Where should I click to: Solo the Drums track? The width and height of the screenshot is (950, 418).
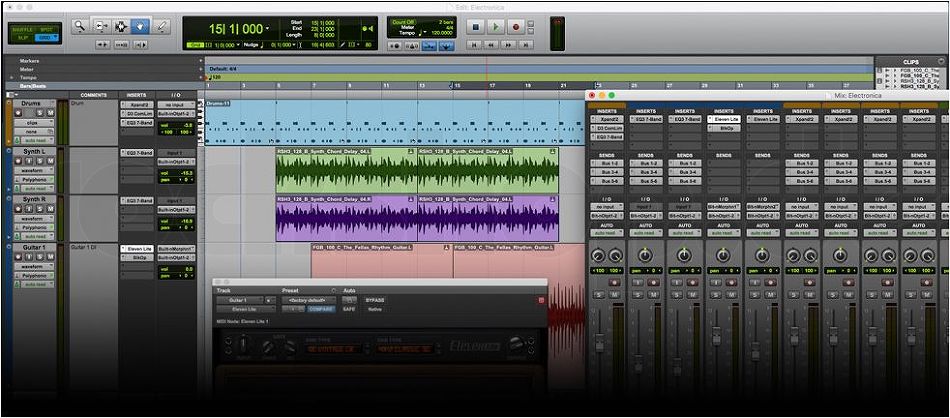tap(40, 113)
